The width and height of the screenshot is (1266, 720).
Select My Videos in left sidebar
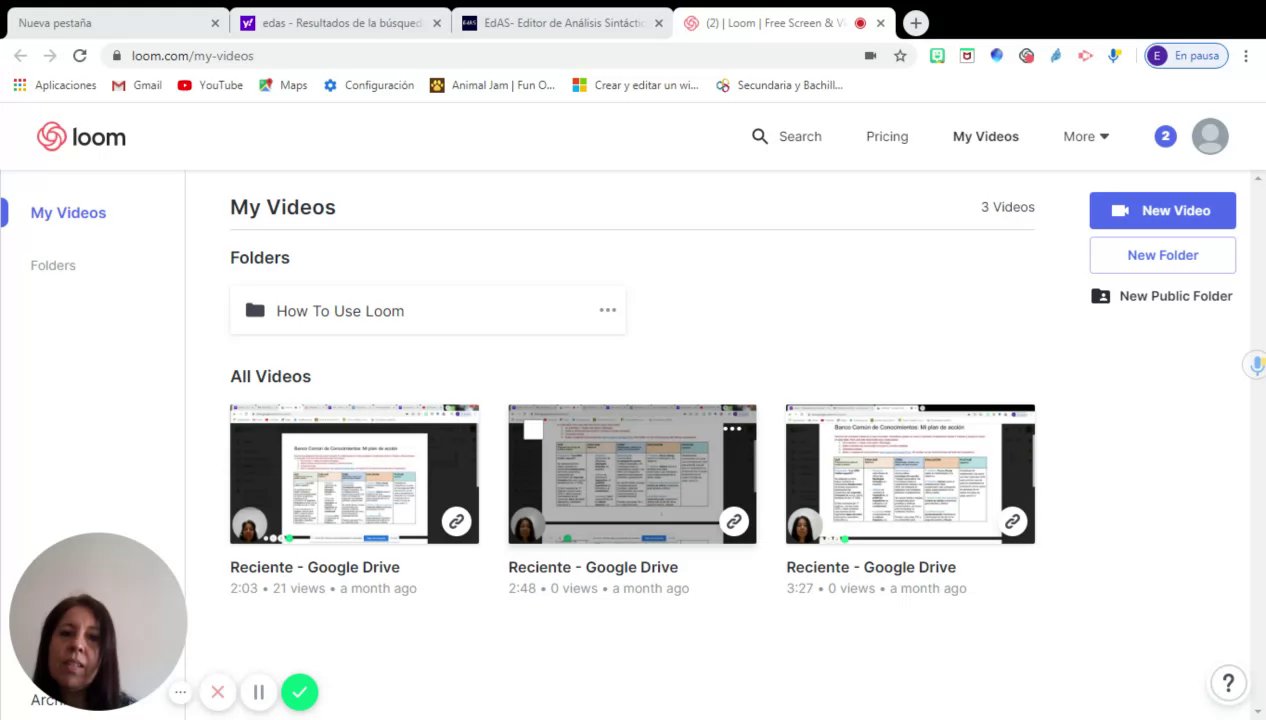coord(68,212)
